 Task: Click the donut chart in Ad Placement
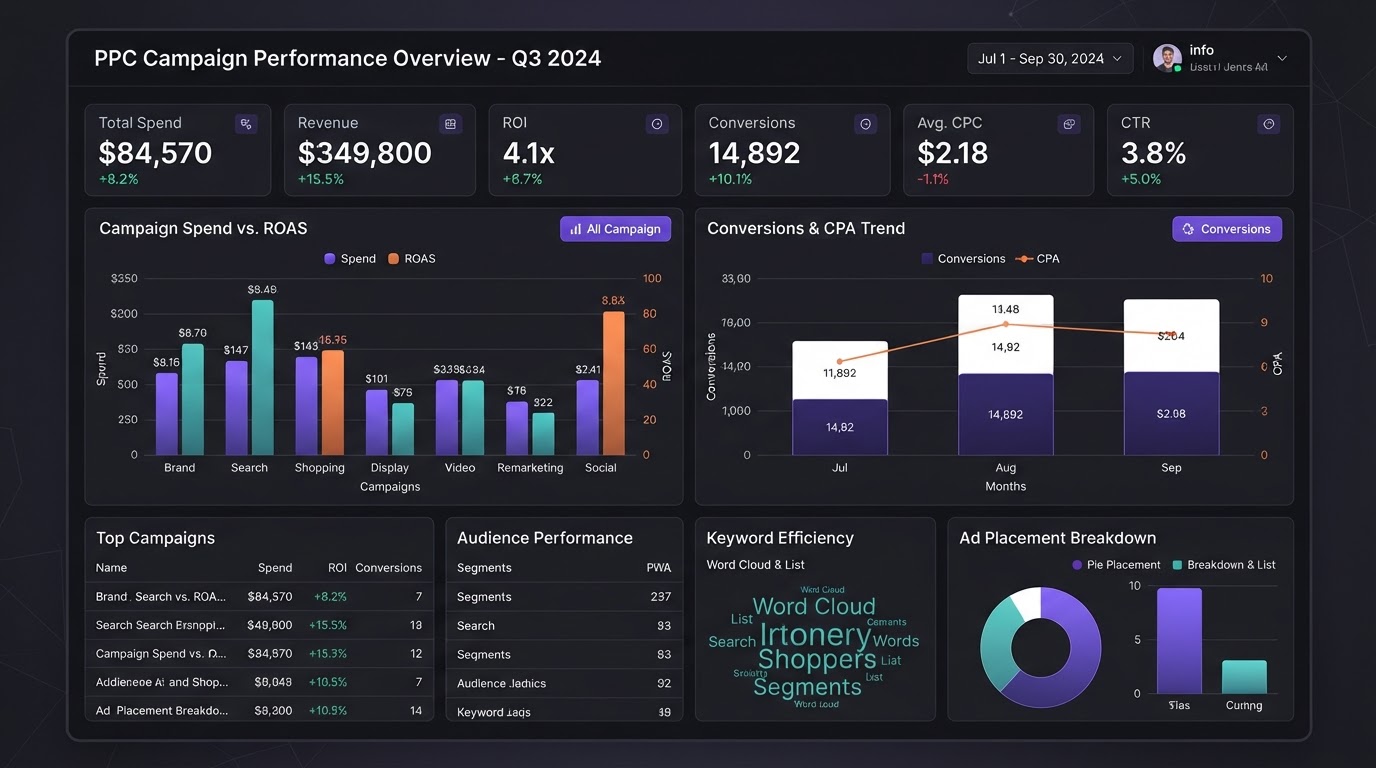[x=1040, y=648]
